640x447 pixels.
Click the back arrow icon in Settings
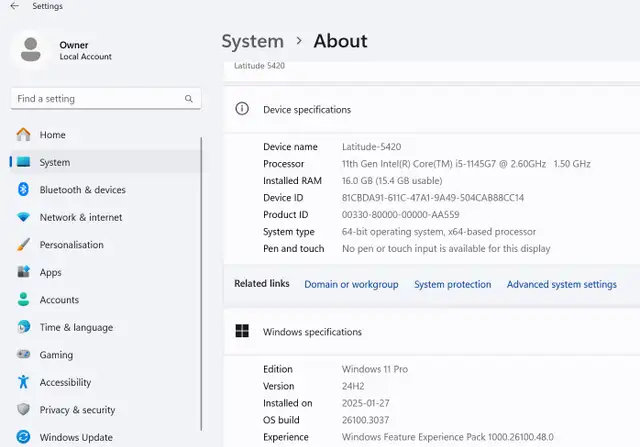point(15,6)
